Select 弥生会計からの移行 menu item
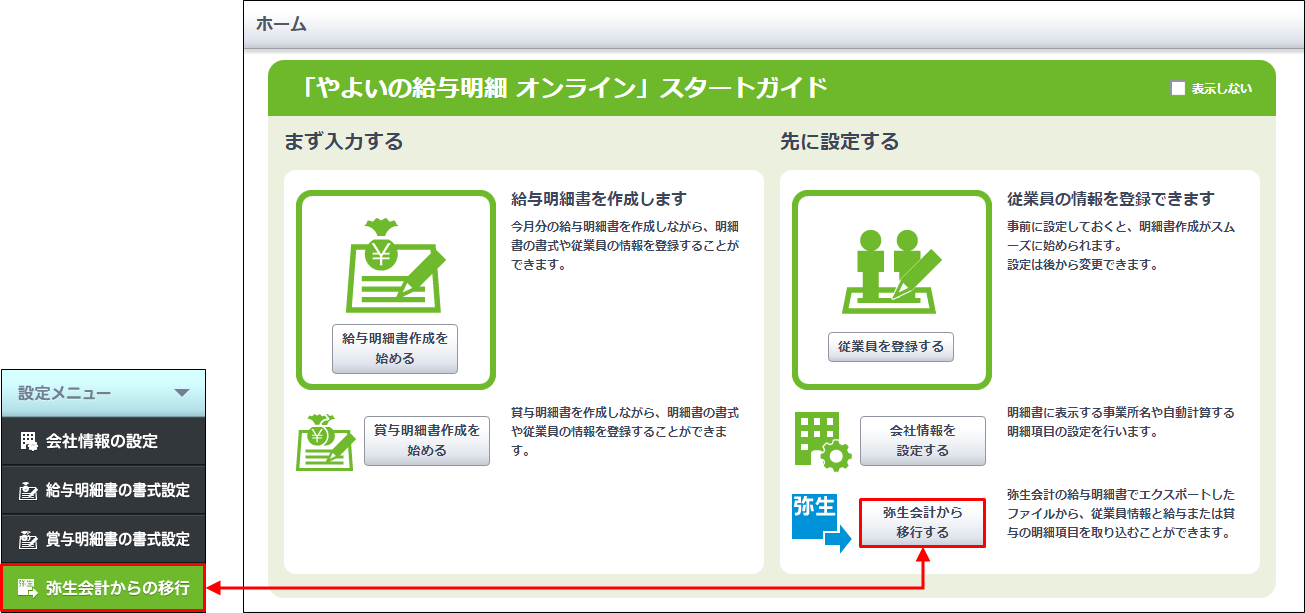This screenshot has width=1305, height=613. pyautogui.click(x=103, y=588)
